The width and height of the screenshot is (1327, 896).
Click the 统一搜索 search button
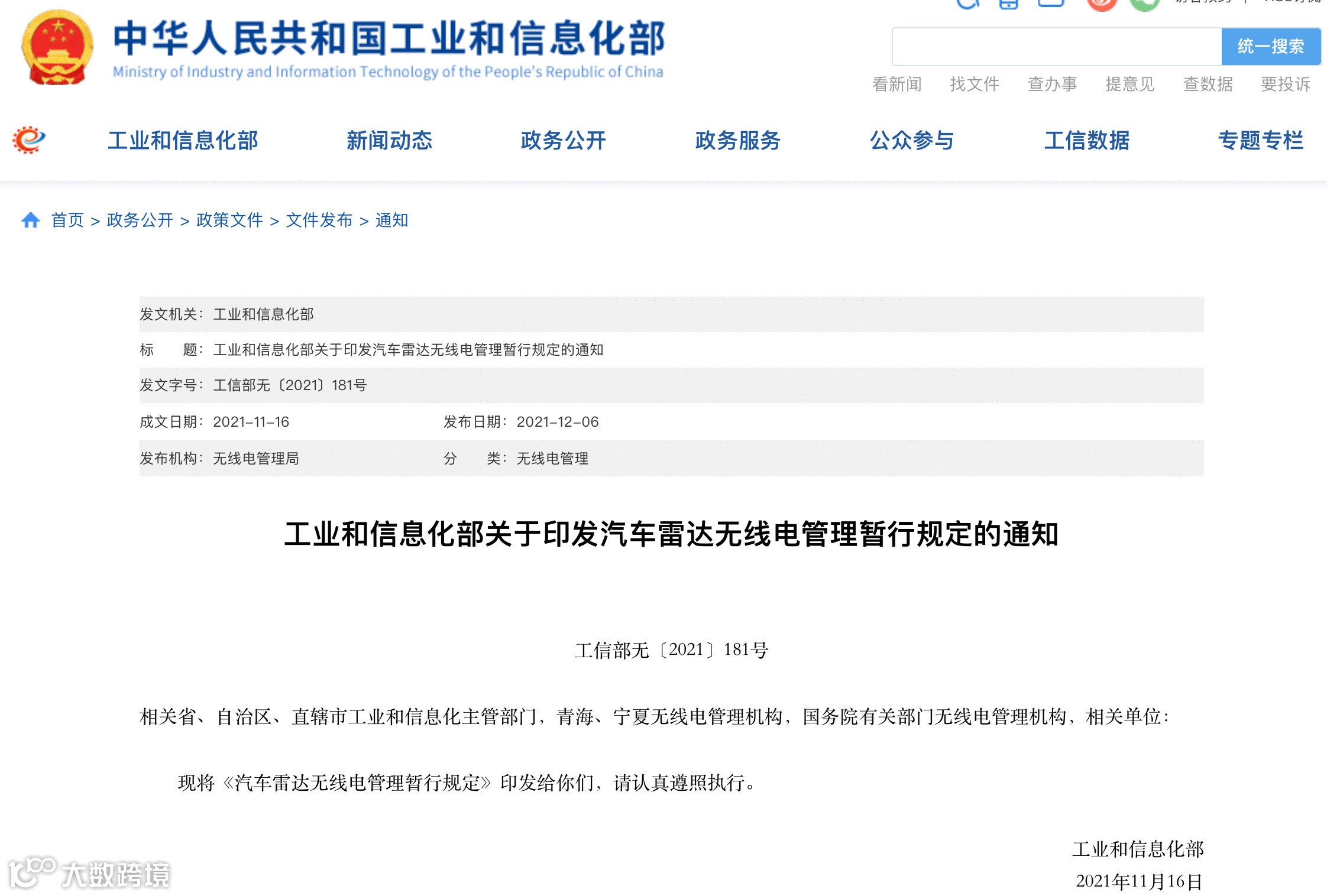tap(1270, 47)
